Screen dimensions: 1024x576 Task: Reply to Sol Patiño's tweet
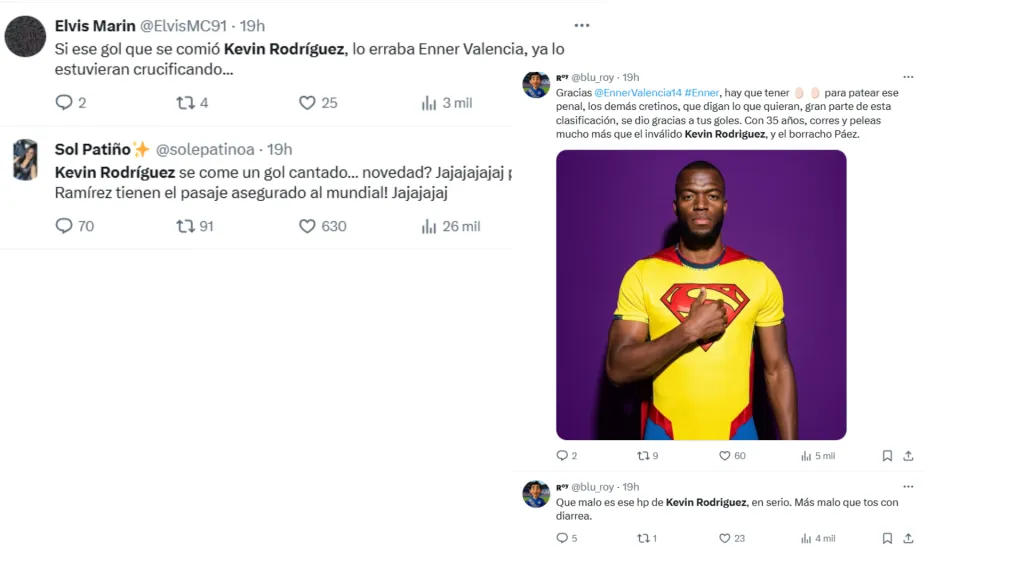click(64, 226)
